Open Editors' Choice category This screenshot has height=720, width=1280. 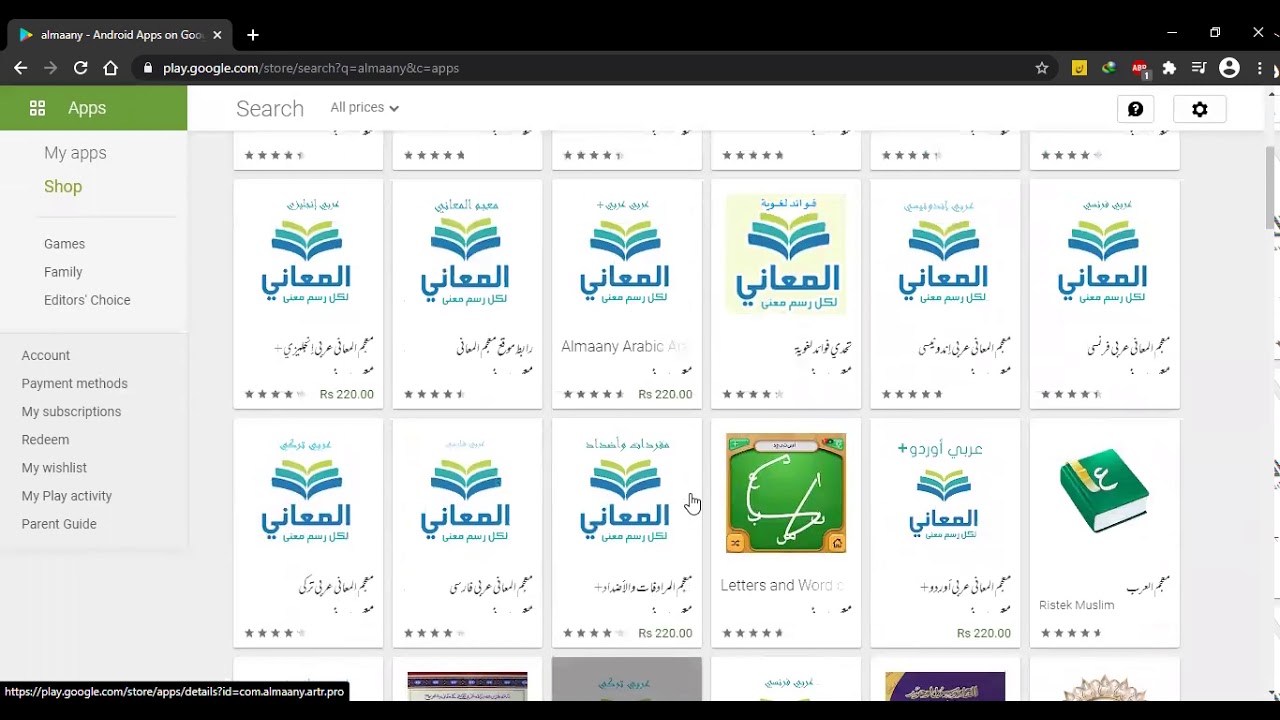click(87, 300)
